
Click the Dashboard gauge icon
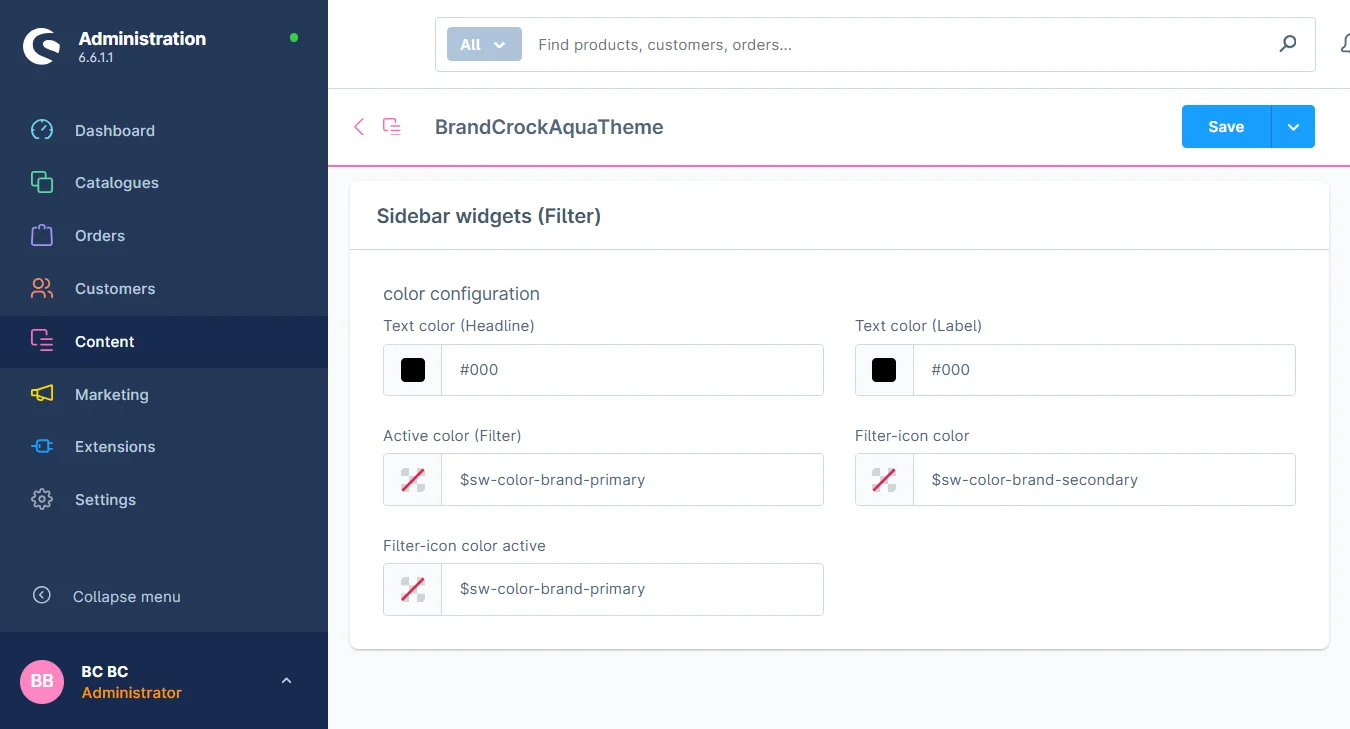coord(42,130)
